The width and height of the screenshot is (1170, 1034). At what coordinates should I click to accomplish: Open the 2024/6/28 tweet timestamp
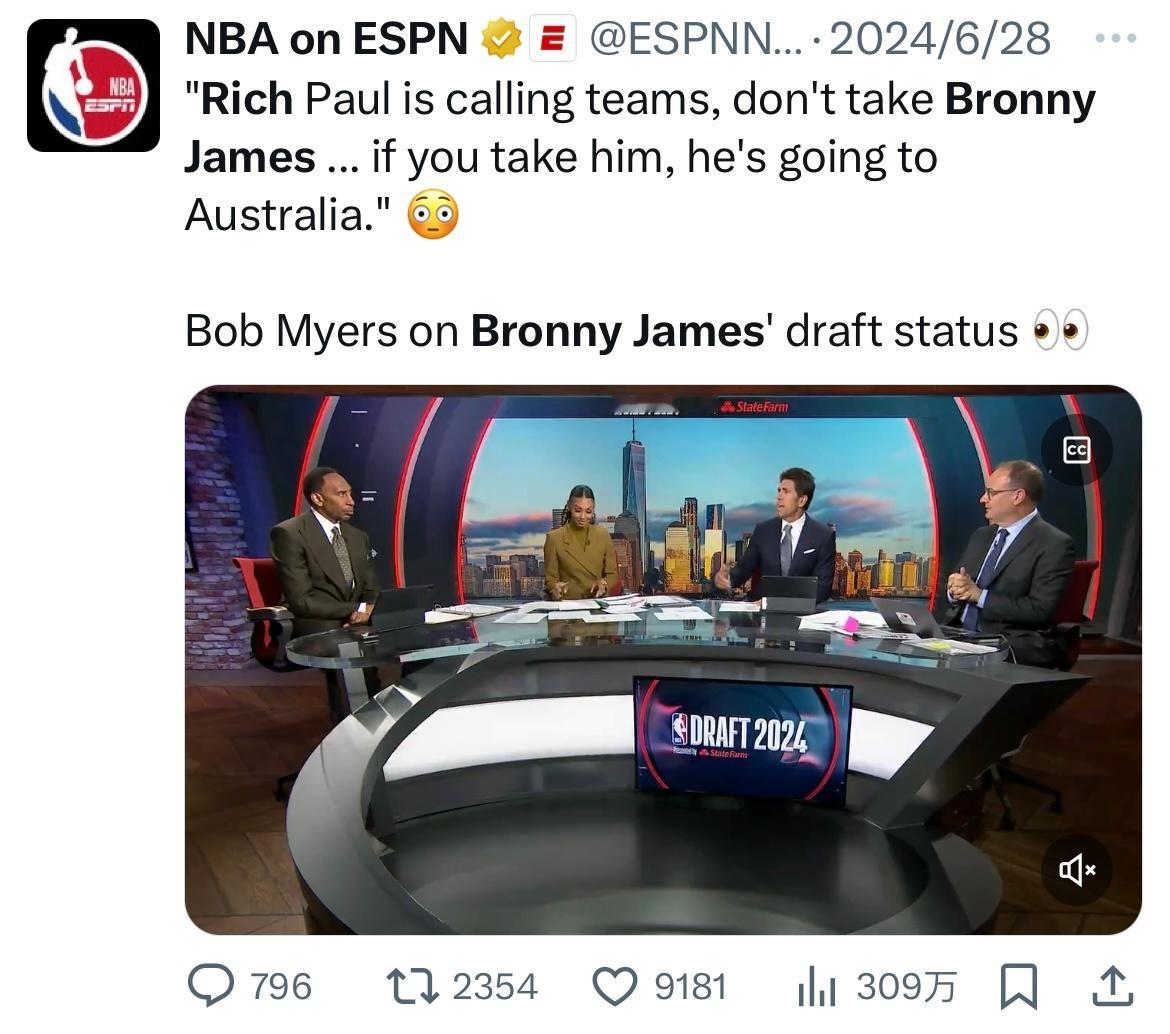(940, 39)
